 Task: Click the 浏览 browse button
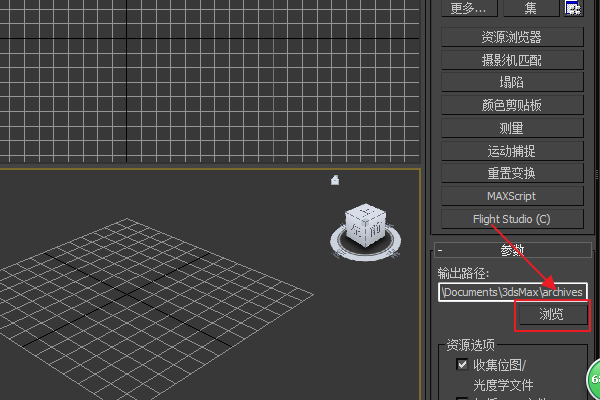(553, 314)
